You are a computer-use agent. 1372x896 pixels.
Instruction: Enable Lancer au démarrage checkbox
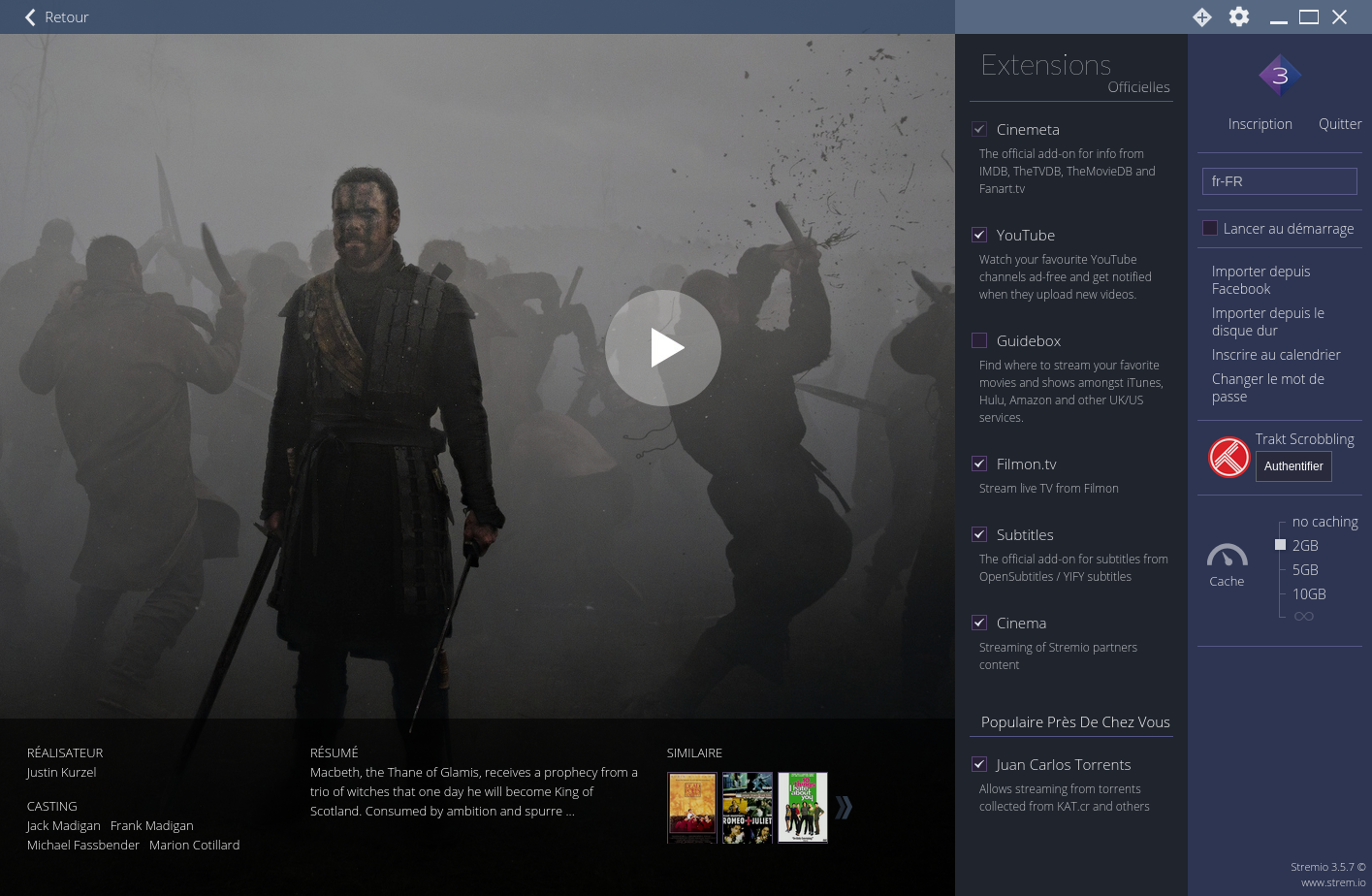pos(1210,228)
